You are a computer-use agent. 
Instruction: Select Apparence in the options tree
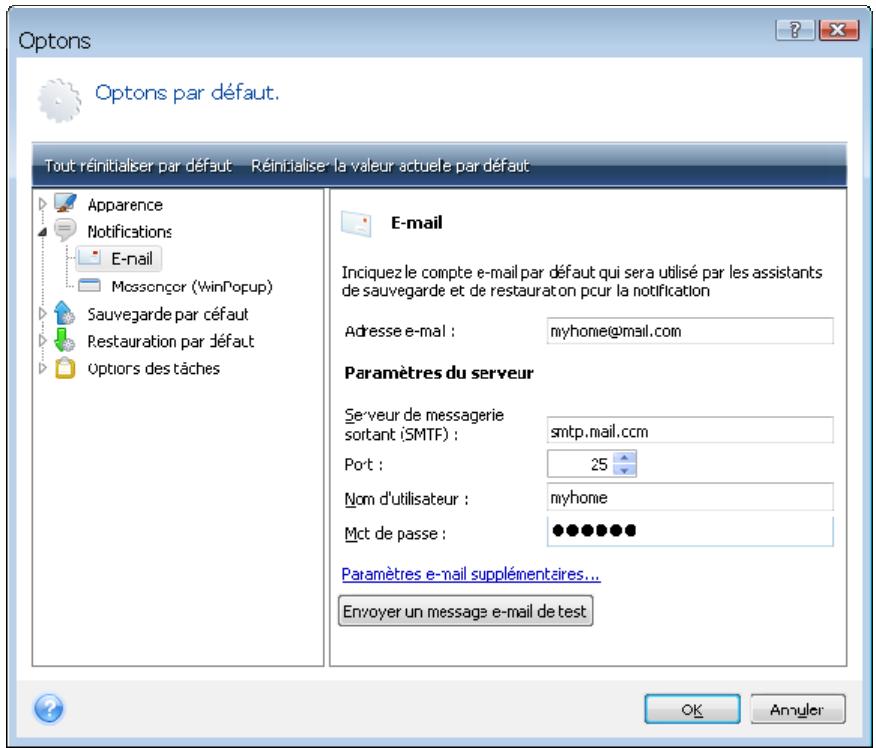(125, 205)
